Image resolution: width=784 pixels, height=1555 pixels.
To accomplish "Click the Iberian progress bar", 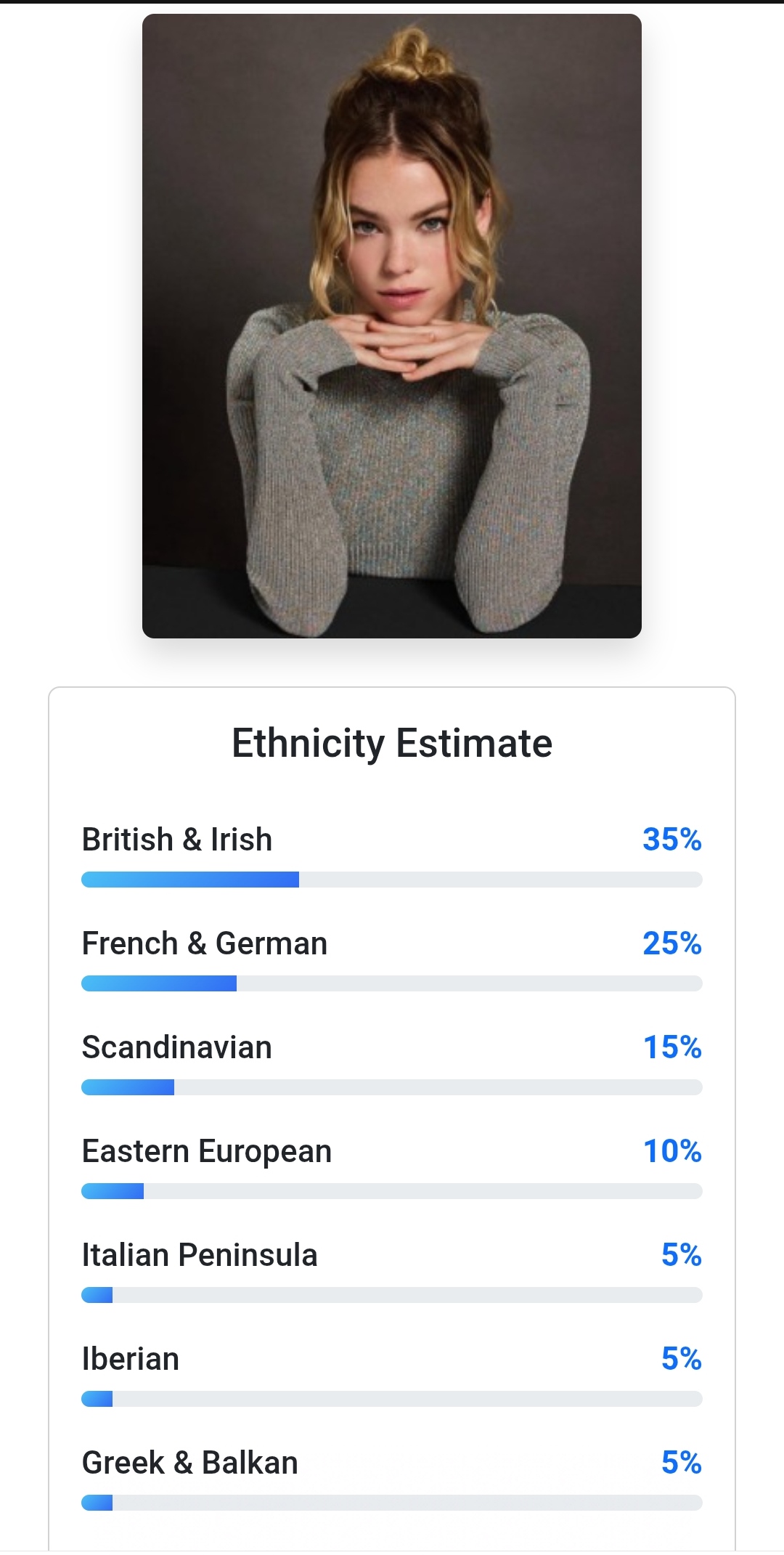I will (392, 1399).
